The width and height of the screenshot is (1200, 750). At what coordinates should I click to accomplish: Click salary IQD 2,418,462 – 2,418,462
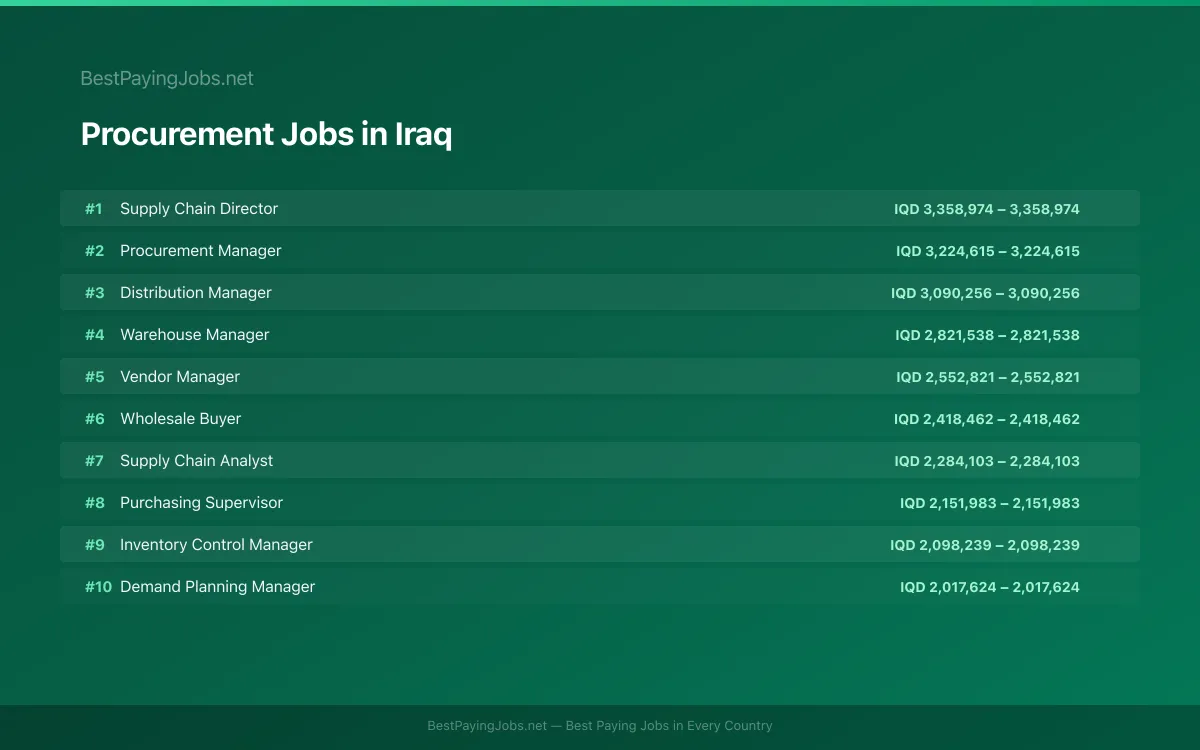(x=987, y=419)
